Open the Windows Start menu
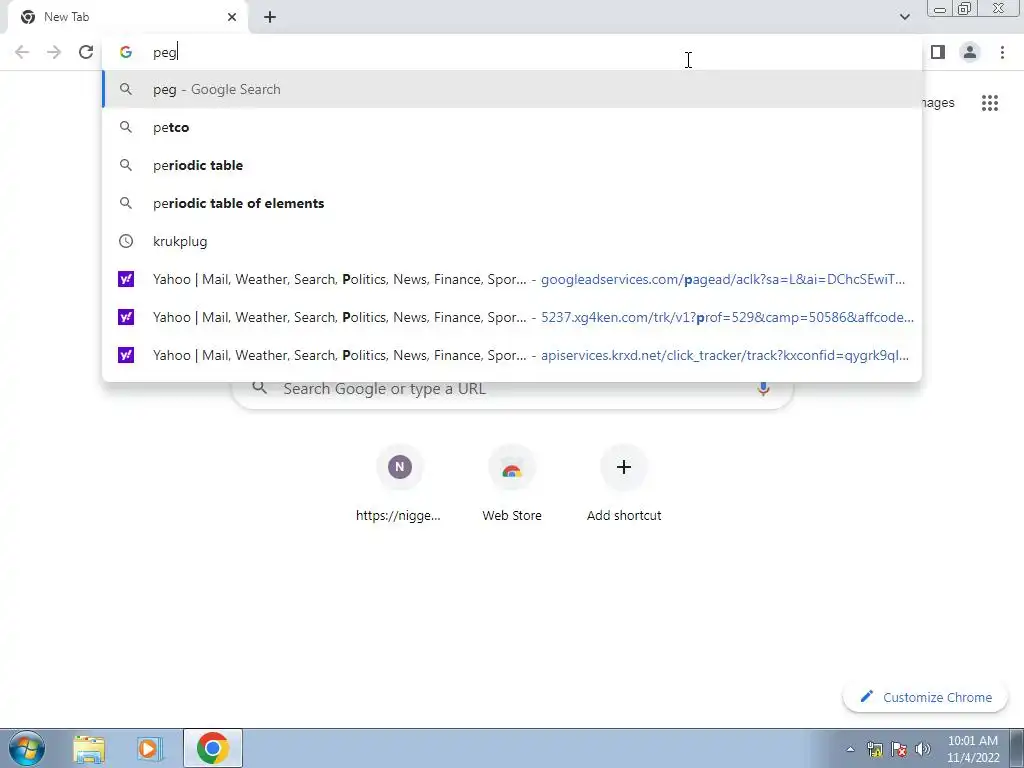This screenshot has width=1024, height=768. 27,748
